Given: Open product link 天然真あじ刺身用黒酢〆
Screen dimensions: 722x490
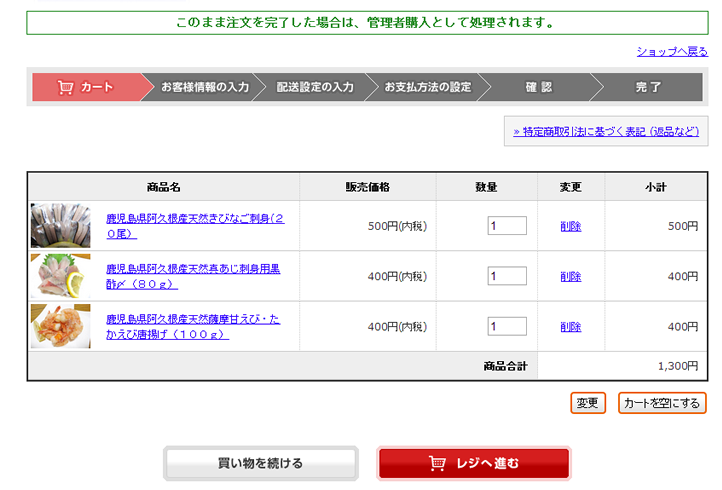Looking at the screenshot, I should [192, 276].
